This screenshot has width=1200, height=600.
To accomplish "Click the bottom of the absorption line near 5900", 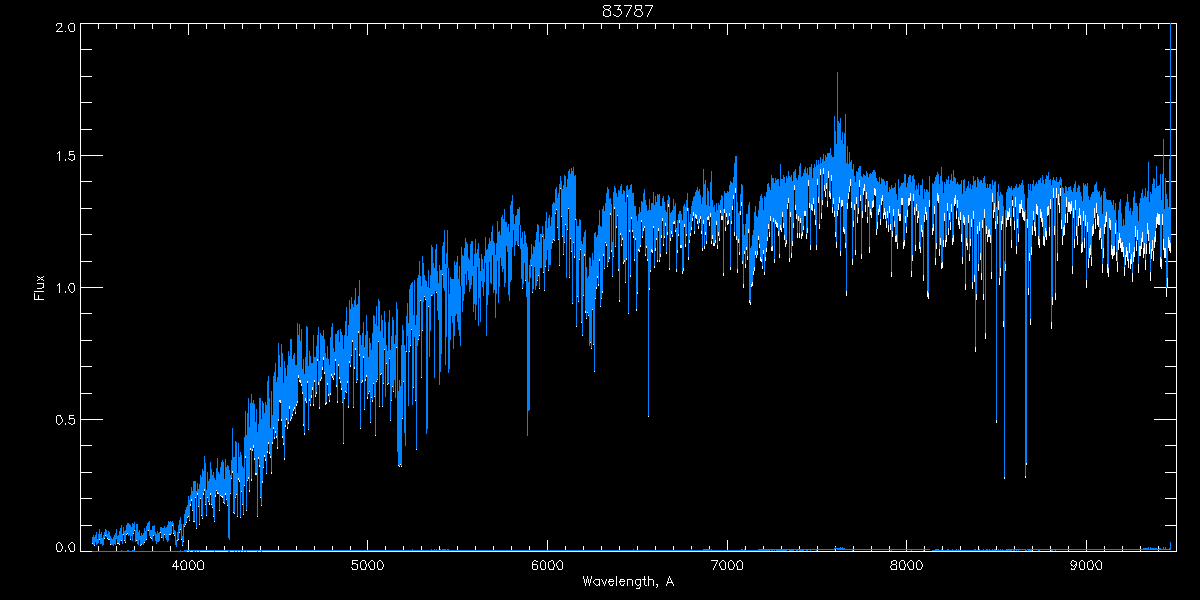I will (x=528, y=432).
